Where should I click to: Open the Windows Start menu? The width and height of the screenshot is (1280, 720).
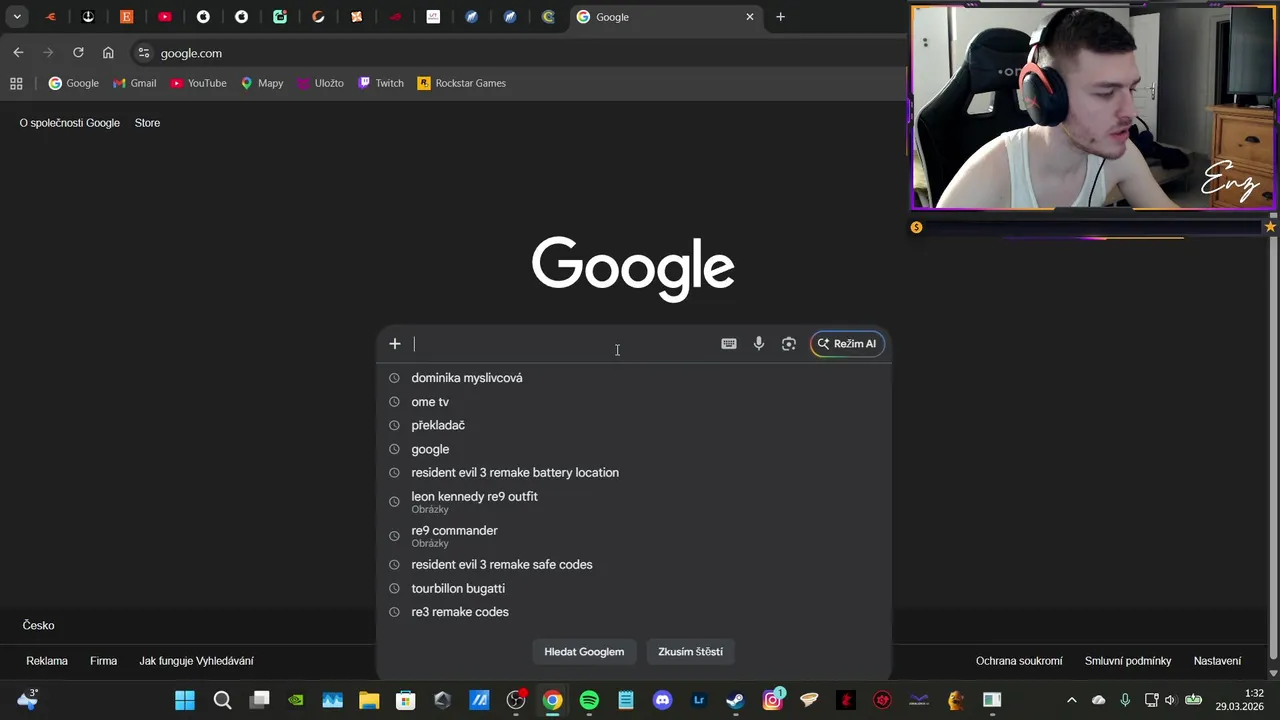[x=185, y=700]
